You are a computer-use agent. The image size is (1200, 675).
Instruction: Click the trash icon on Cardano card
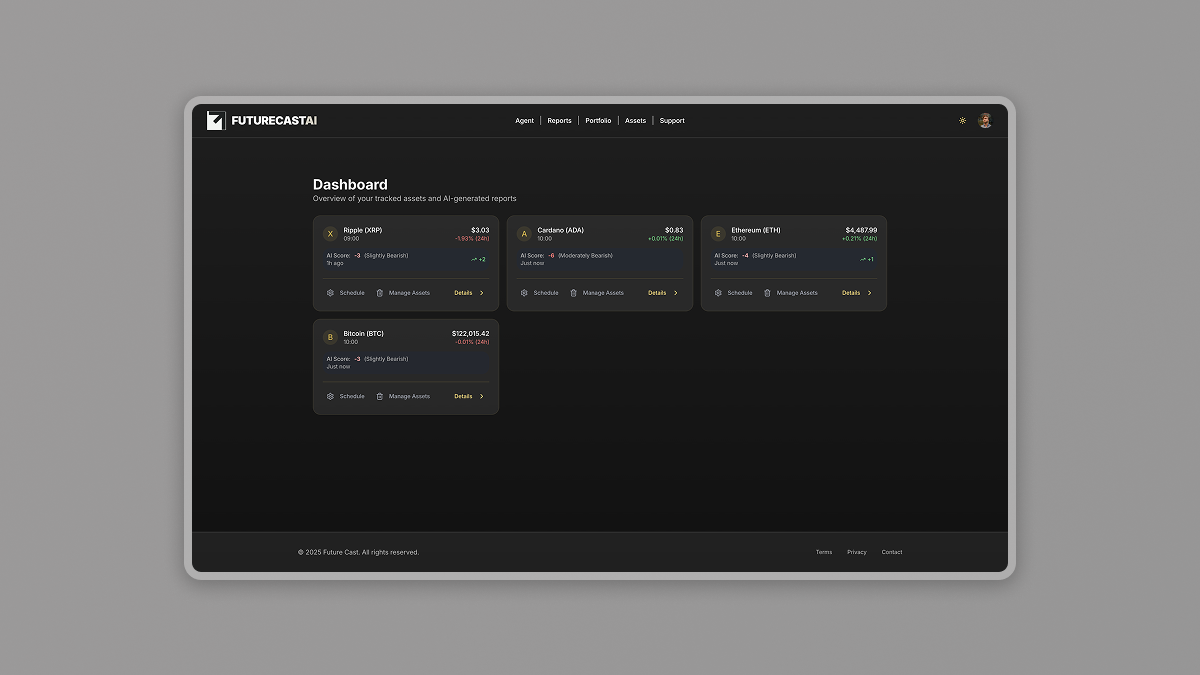click(x=573, y=293)
